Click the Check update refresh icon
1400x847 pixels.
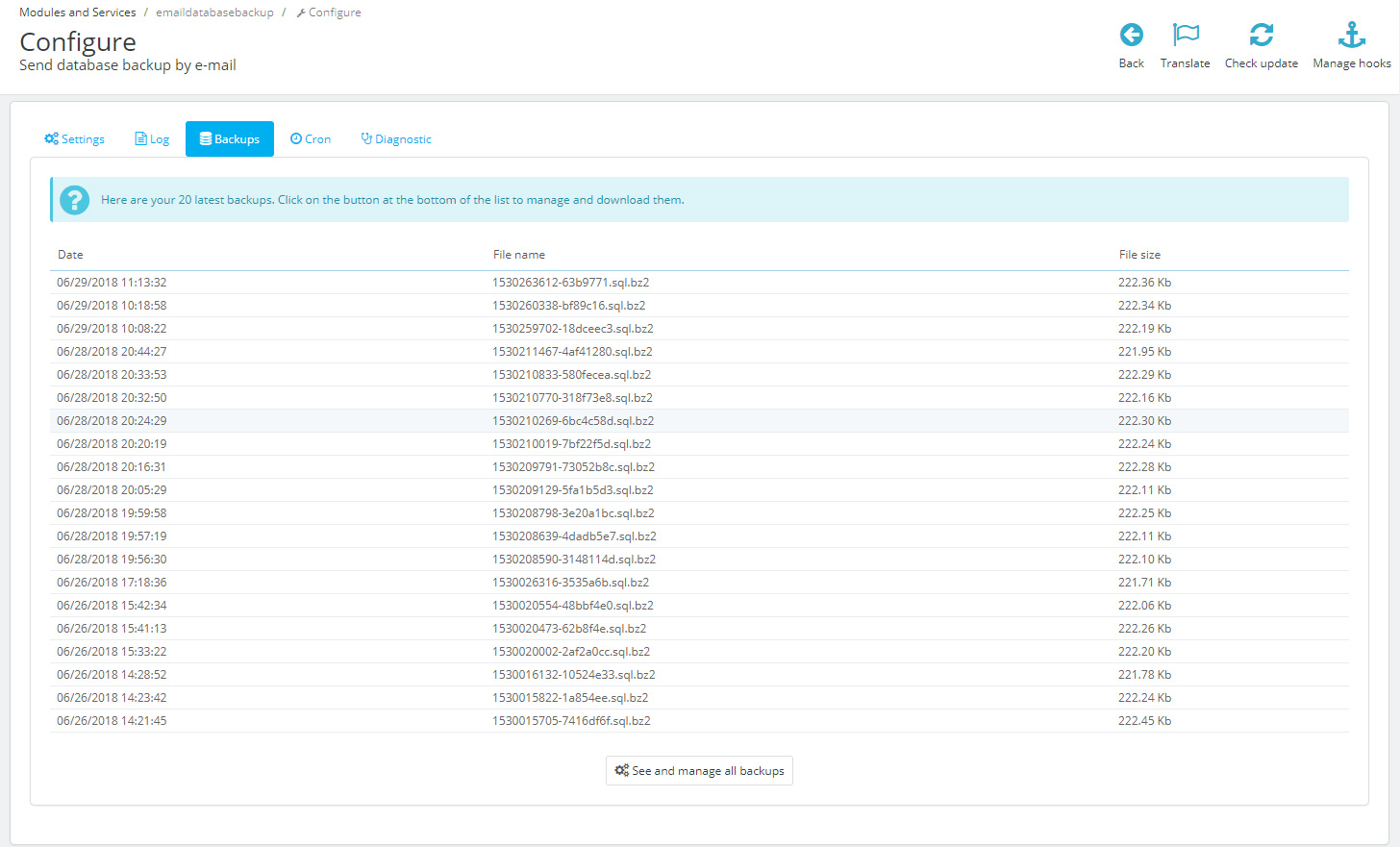point(1261,36)
